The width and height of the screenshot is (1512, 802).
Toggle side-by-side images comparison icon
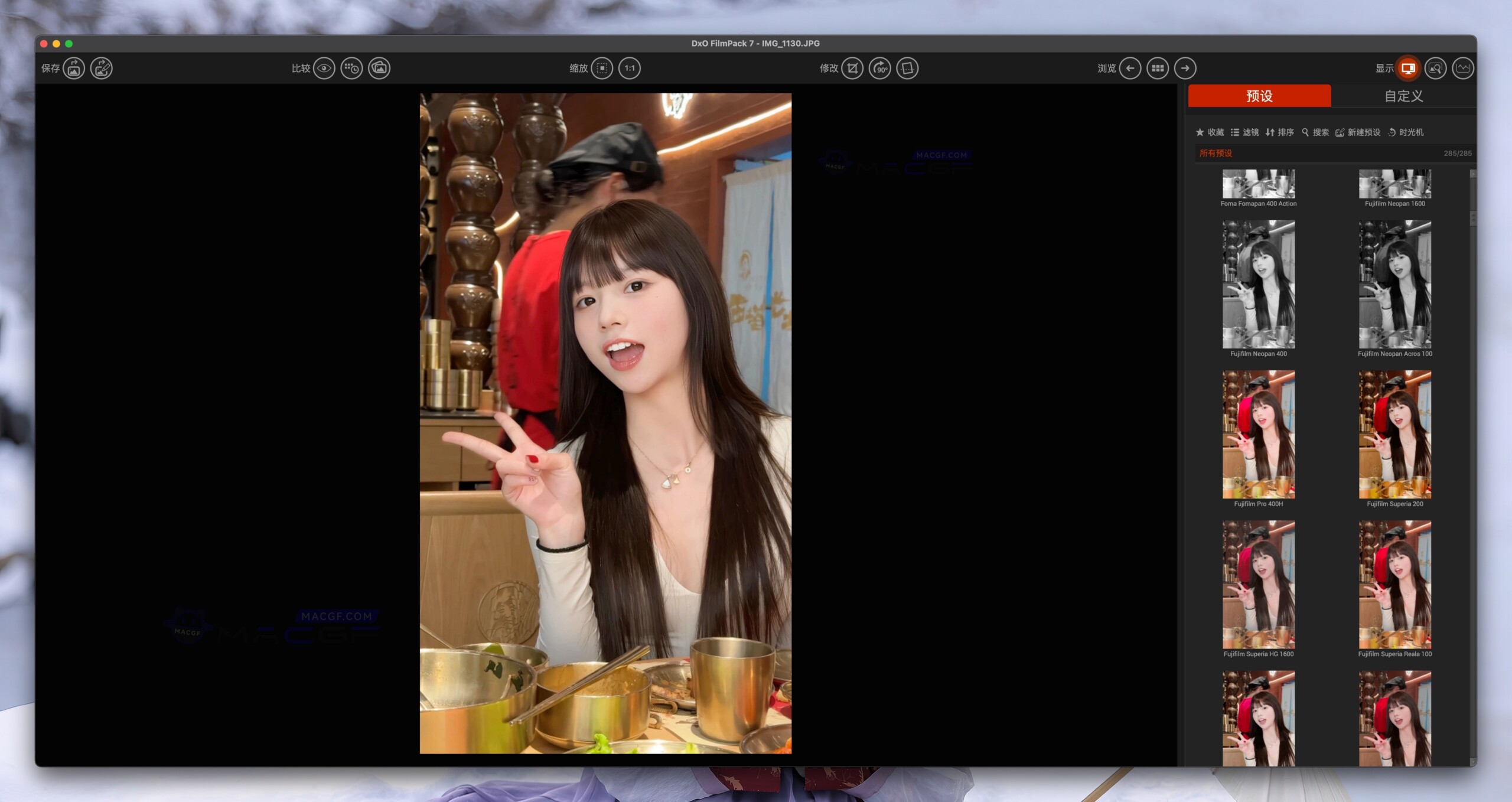[x=379, y=68]
